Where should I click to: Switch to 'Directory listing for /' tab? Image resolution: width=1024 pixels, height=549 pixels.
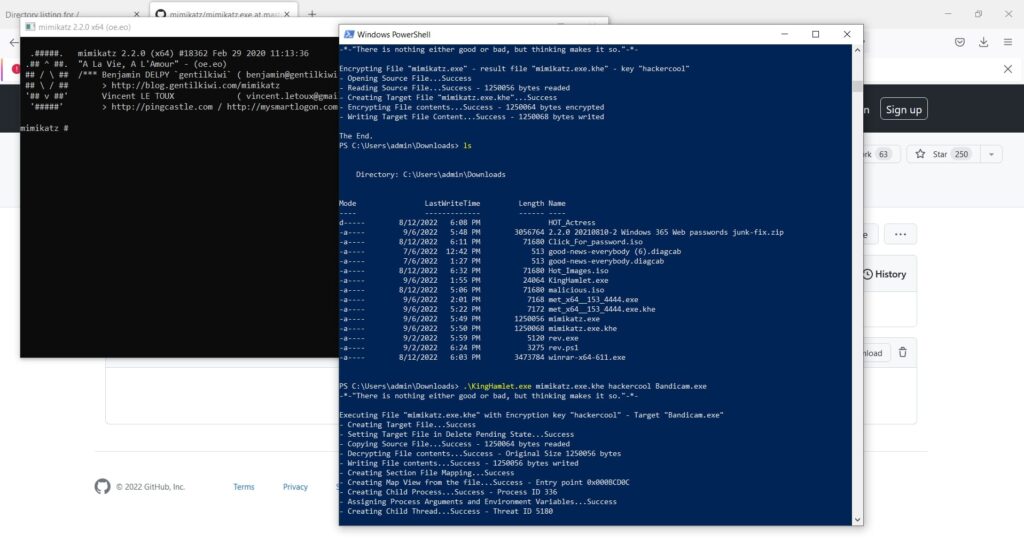click(42, 14)
